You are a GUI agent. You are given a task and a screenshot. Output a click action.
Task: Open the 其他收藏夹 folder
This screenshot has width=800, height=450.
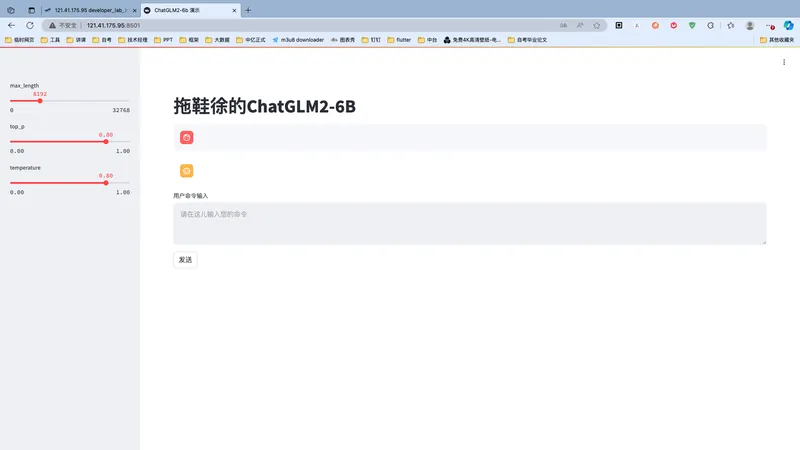tap(777, 40)
